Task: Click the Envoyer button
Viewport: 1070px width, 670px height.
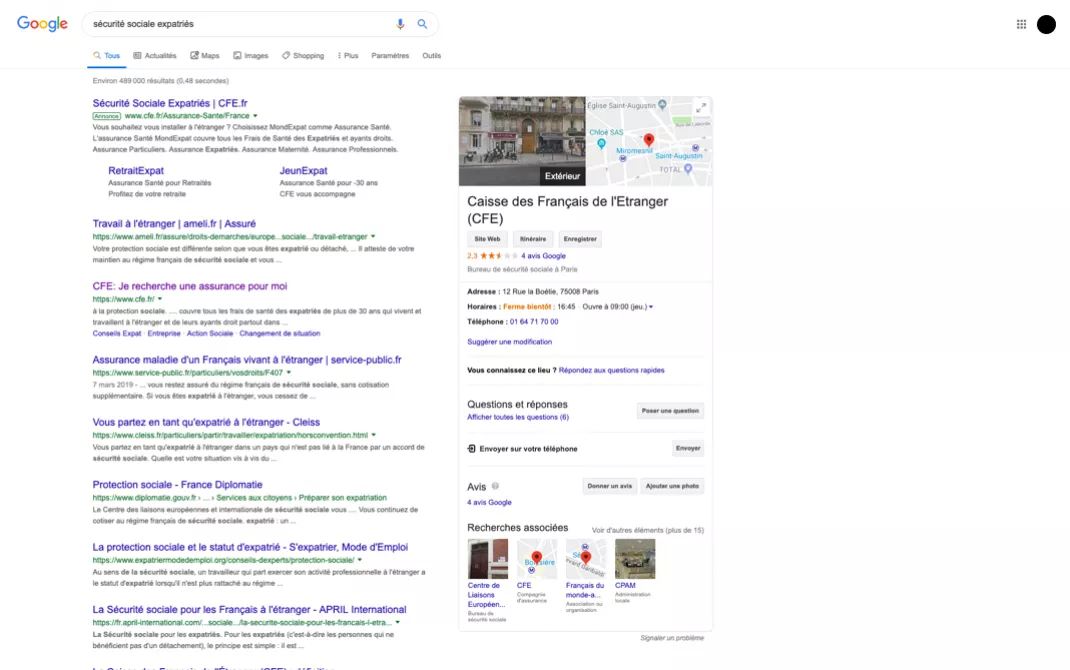Action: point(688,448)
